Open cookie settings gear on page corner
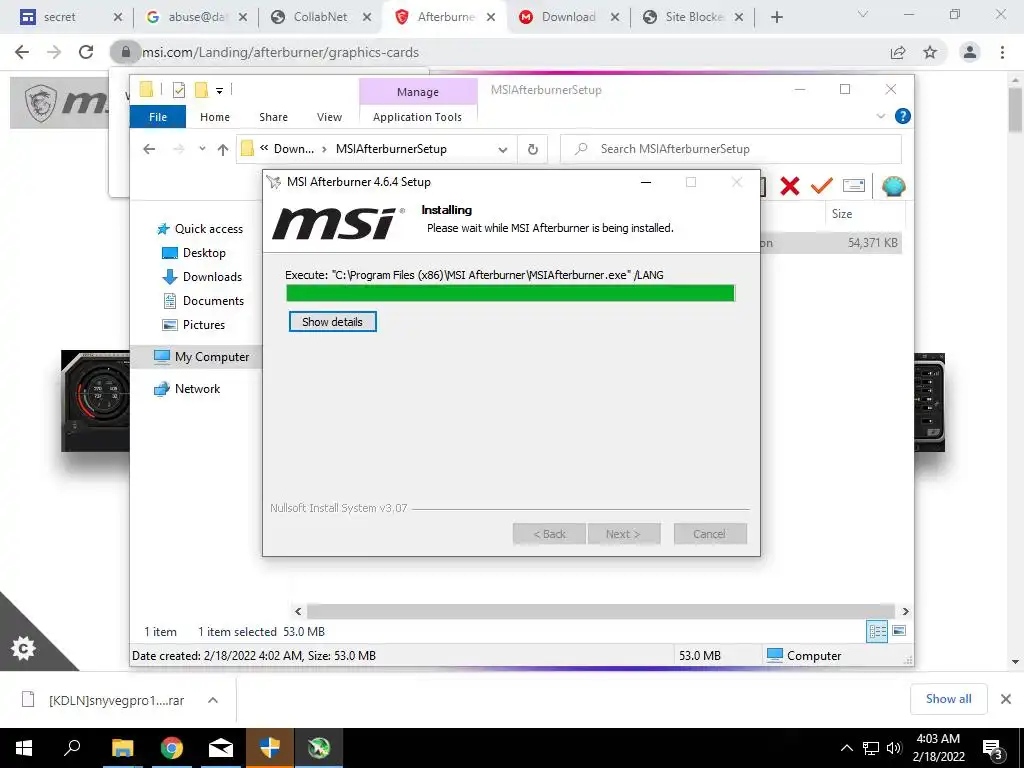Screen dimensions: 1024x768 click(24, 648)
